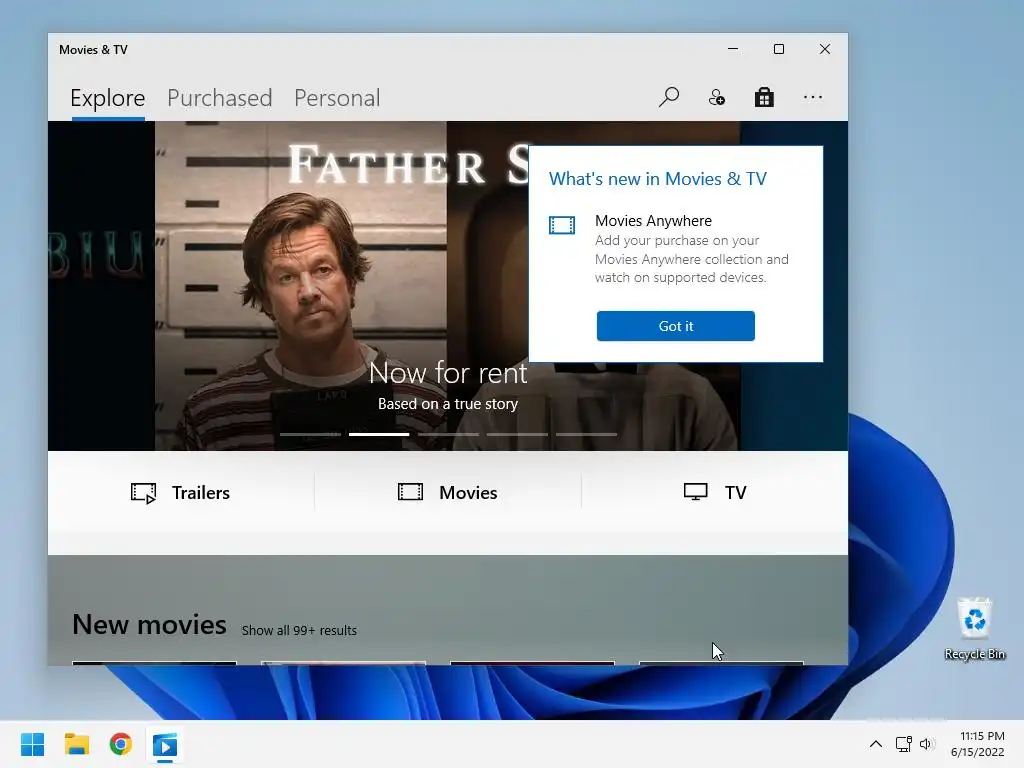1024x768 pixels.
Task: Open the search magnifier icon
Action: 668,97
